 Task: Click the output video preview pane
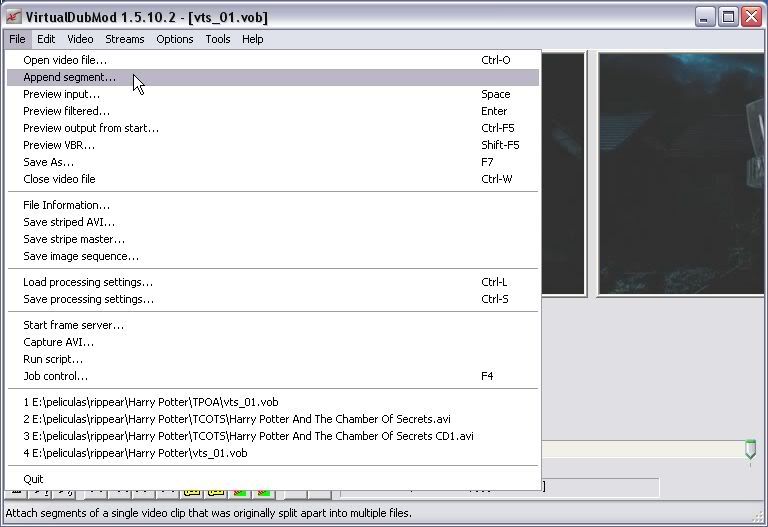pyautogui.click(x=682, y=174)
